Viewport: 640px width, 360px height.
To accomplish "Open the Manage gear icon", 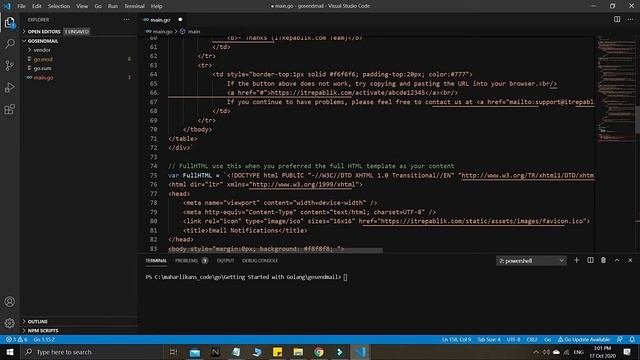I will [x=9, y=323].
